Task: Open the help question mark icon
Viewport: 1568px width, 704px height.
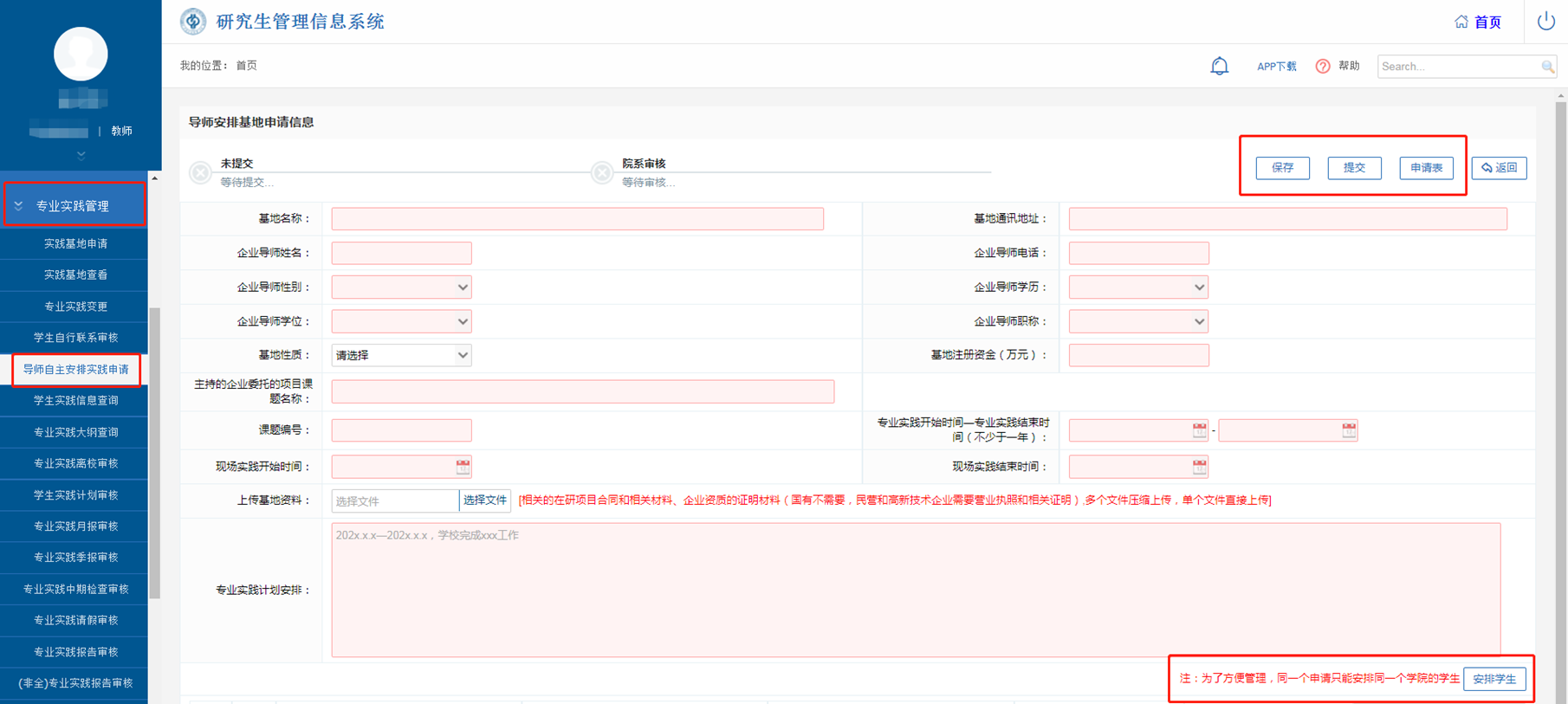Action: (1323, 67)
